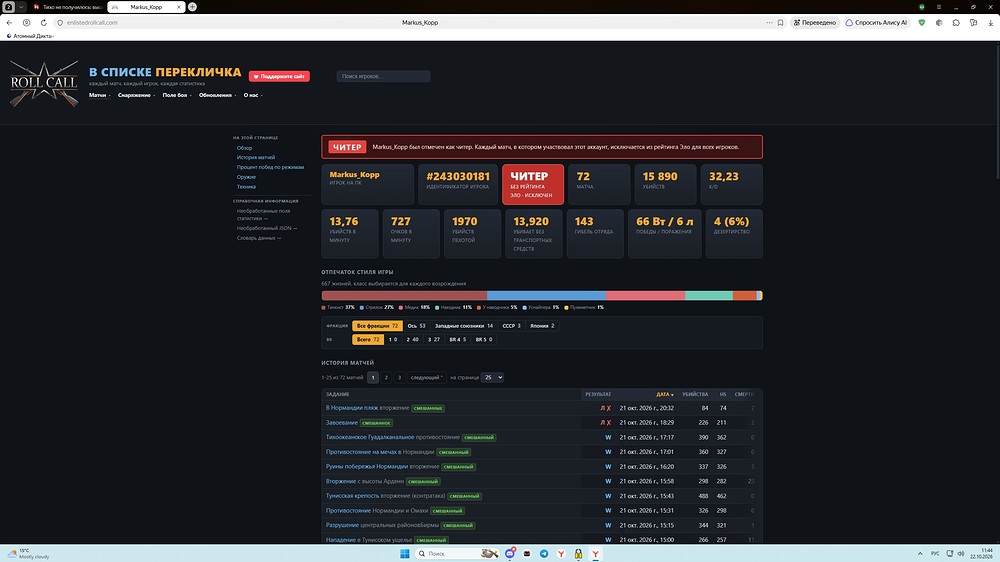1000x562 pixels.
Task: Open the Завоевание match link
Action: tap(342, 422)
